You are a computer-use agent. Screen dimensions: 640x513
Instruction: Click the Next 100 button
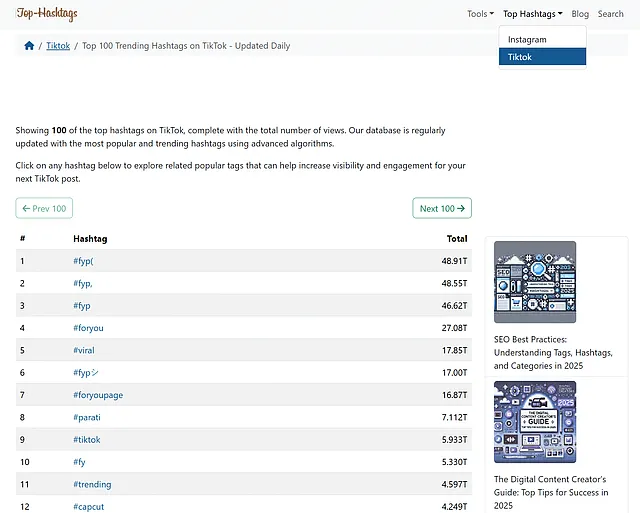(x=442, y=208)
